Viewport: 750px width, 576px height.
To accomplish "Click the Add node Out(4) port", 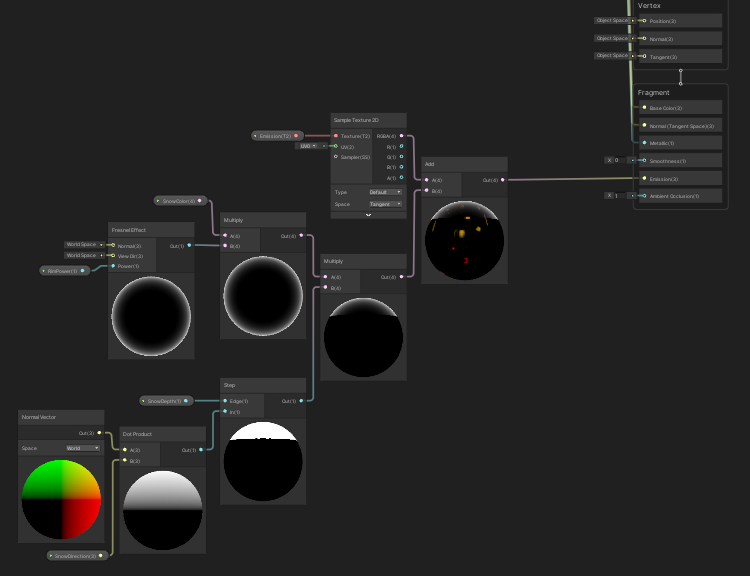I will (502, 180).
